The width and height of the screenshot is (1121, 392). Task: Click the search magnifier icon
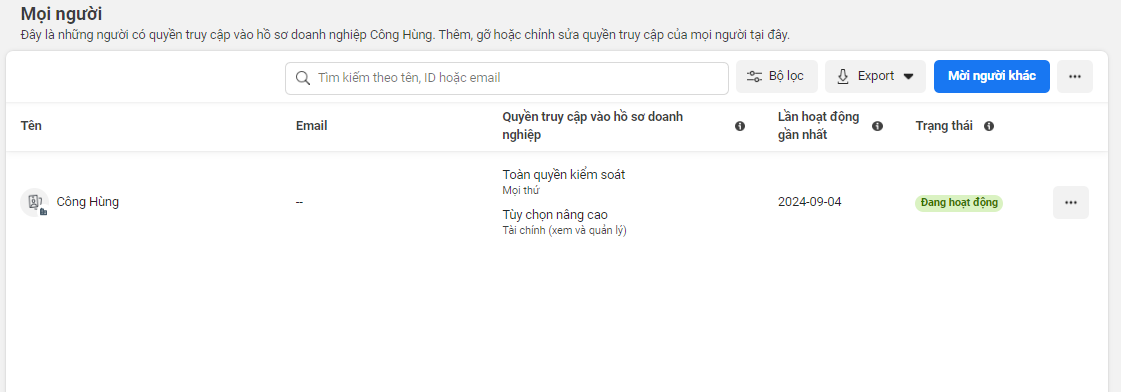click(302, 77)
